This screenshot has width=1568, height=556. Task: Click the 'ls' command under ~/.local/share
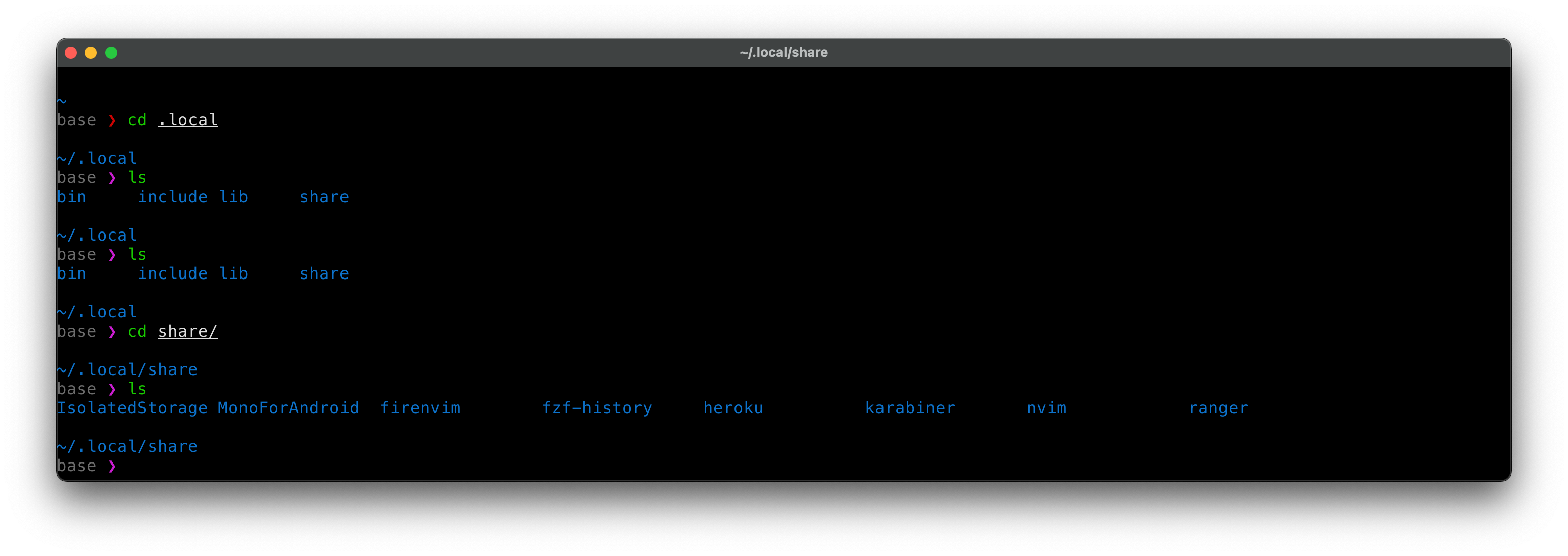137,389
